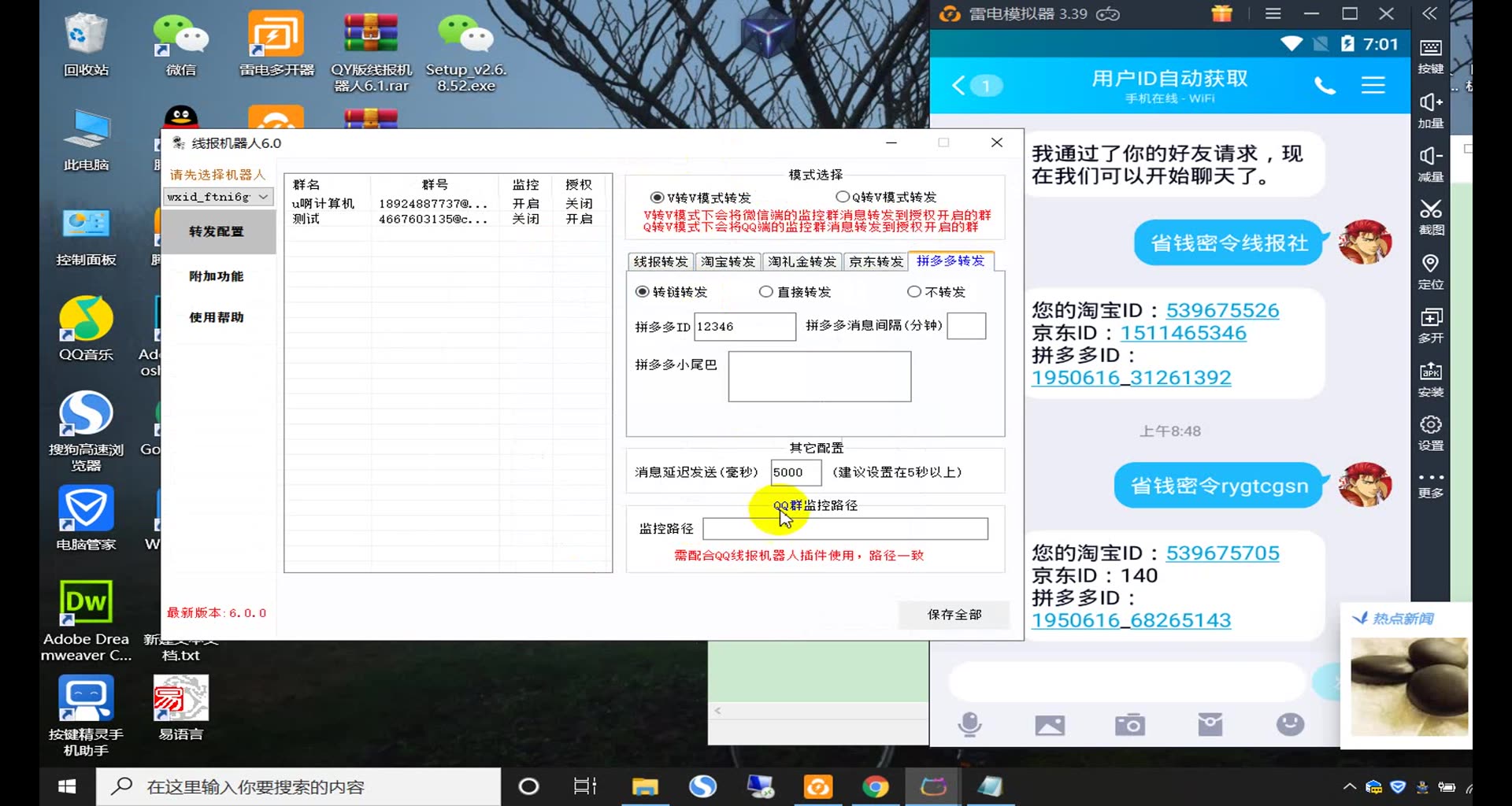Image resolution: width=1512 pixels, height=806 pixels.
Task: Select Q转V模式转发 radio button
Action: [x=886, y=197]
